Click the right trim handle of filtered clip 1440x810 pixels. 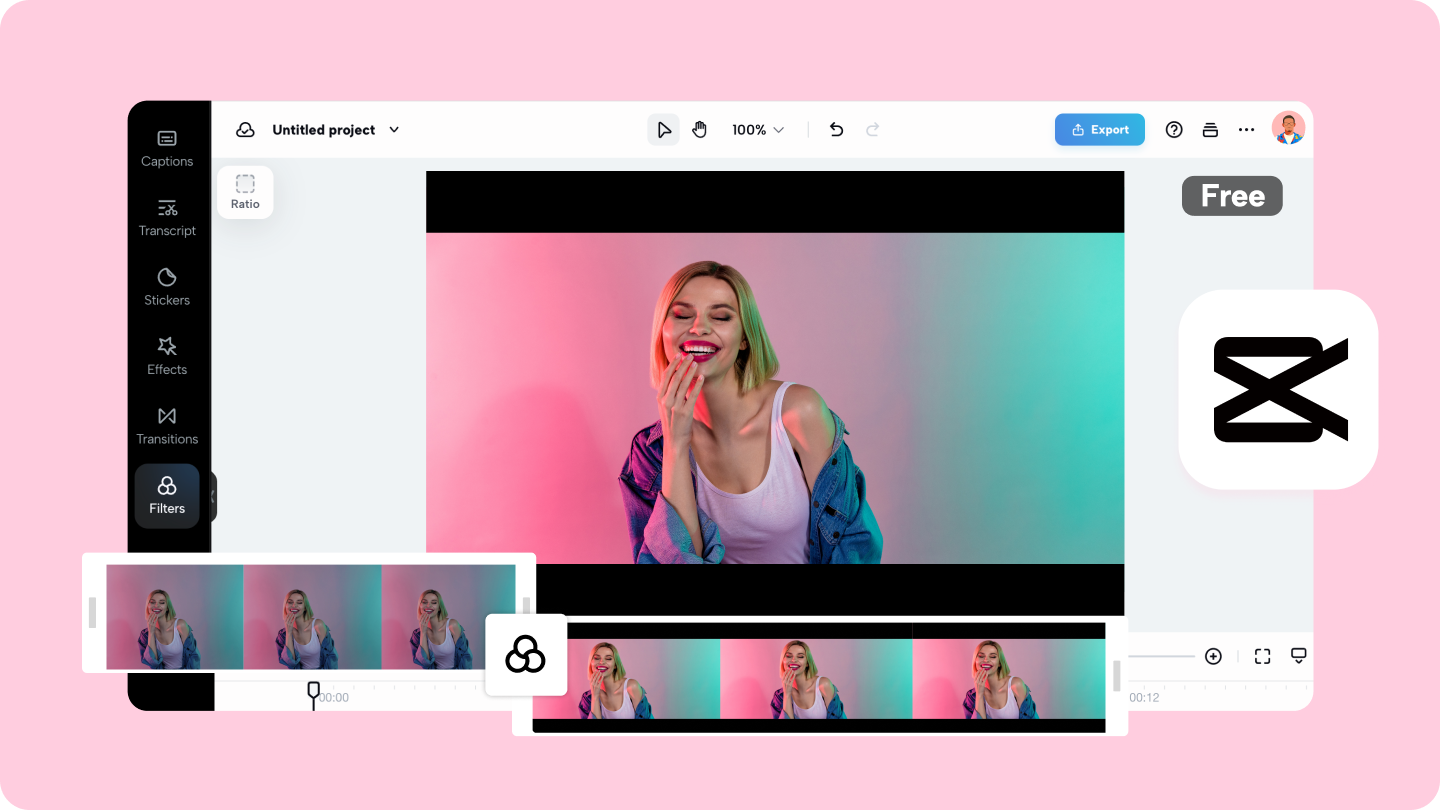click(1117, 676)
